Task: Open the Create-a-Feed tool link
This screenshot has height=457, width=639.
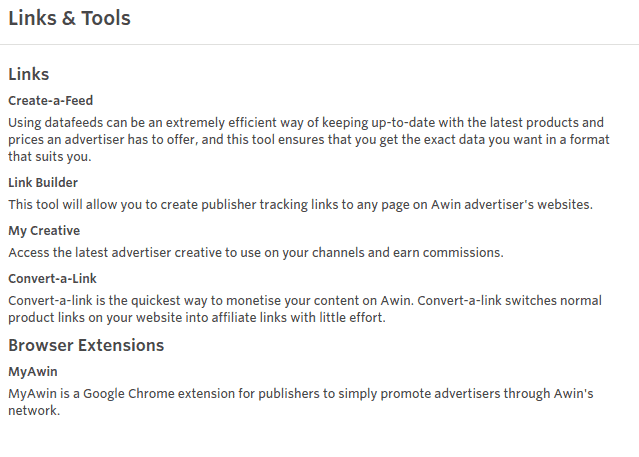Action: point(51,101)
